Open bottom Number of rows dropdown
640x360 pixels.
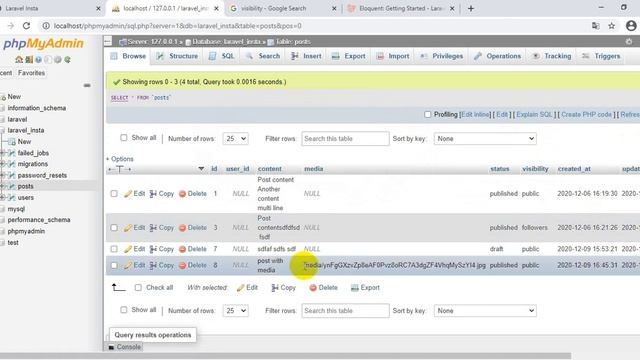click(x=236, y=311)
